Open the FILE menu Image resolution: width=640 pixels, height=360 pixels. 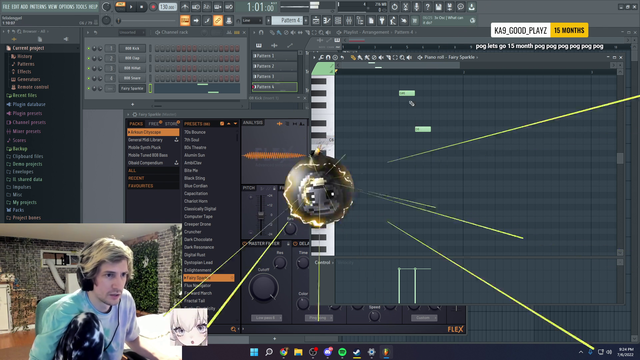(6, 7)
